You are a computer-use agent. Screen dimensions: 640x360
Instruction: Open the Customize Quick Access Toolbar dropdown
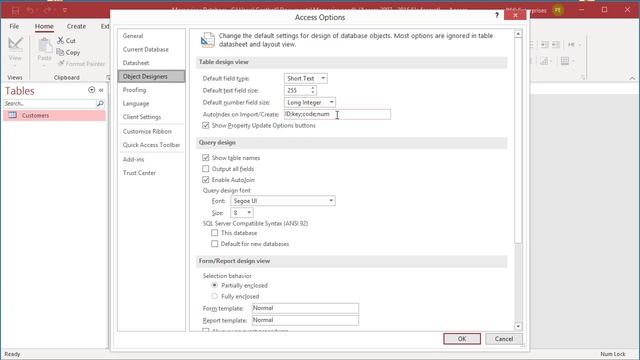pyautogui.click(x=64, y=10)
